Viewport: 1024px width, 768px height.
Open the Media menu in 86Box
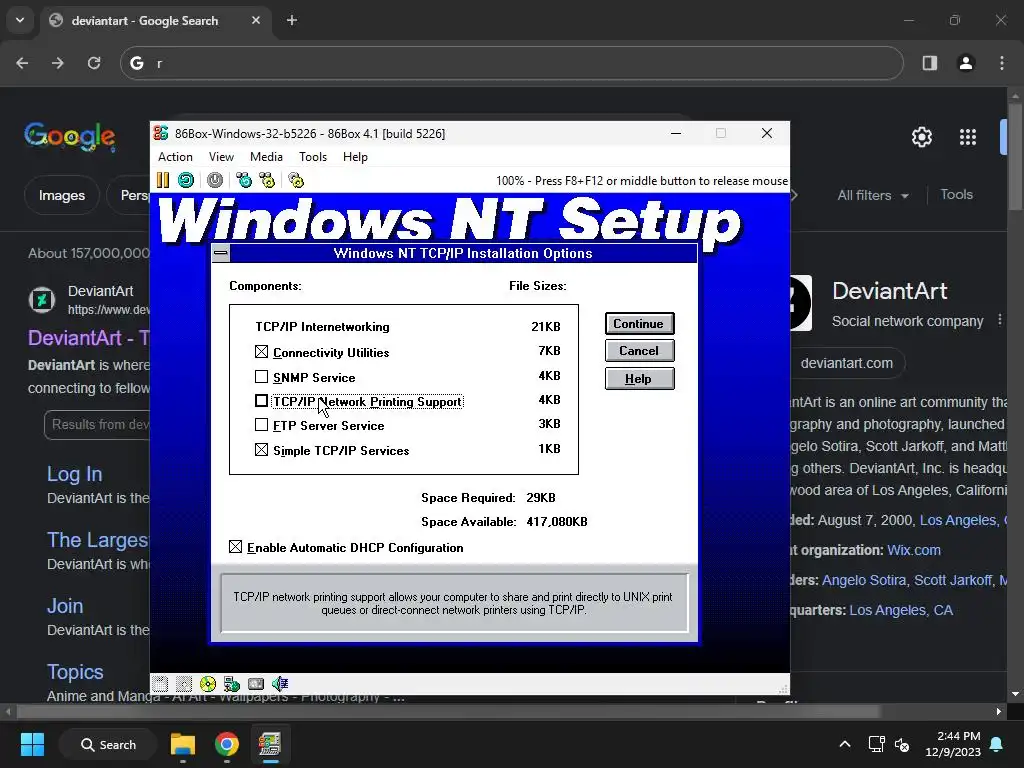[266, 157]
